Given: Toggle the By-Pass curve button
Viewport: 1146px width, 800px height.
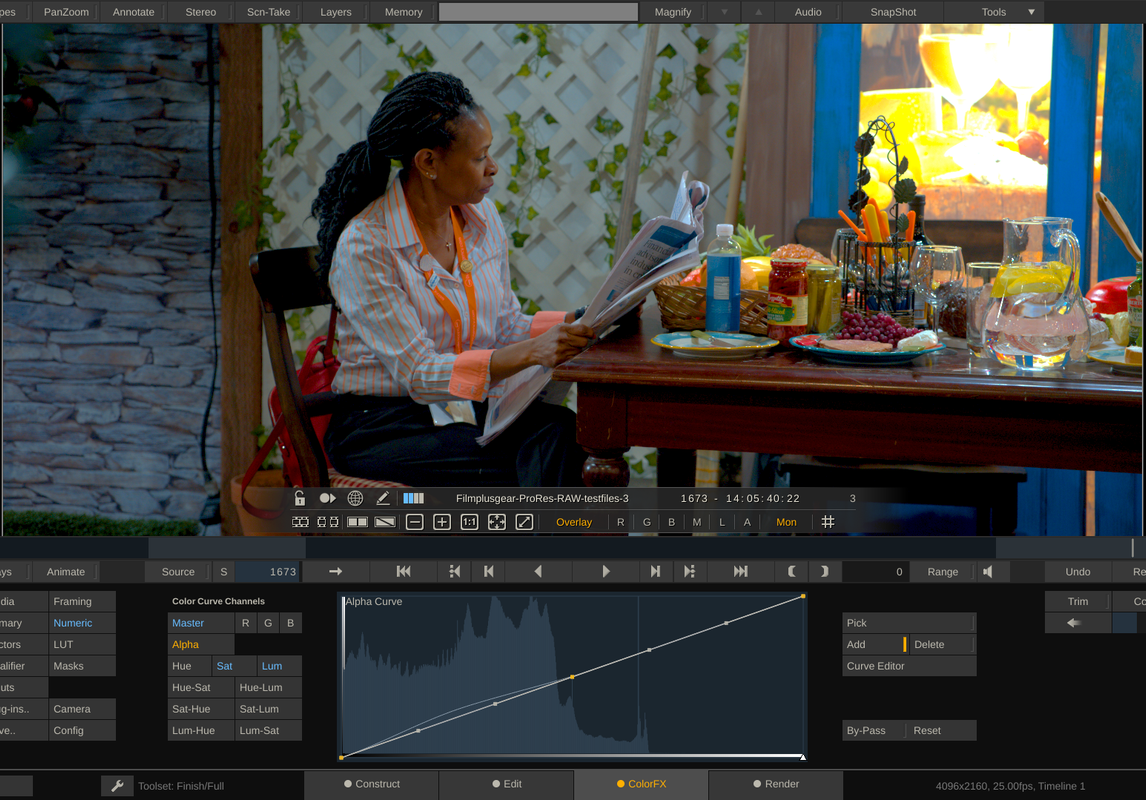Looking at the screenshot, I should pos(866,731).
